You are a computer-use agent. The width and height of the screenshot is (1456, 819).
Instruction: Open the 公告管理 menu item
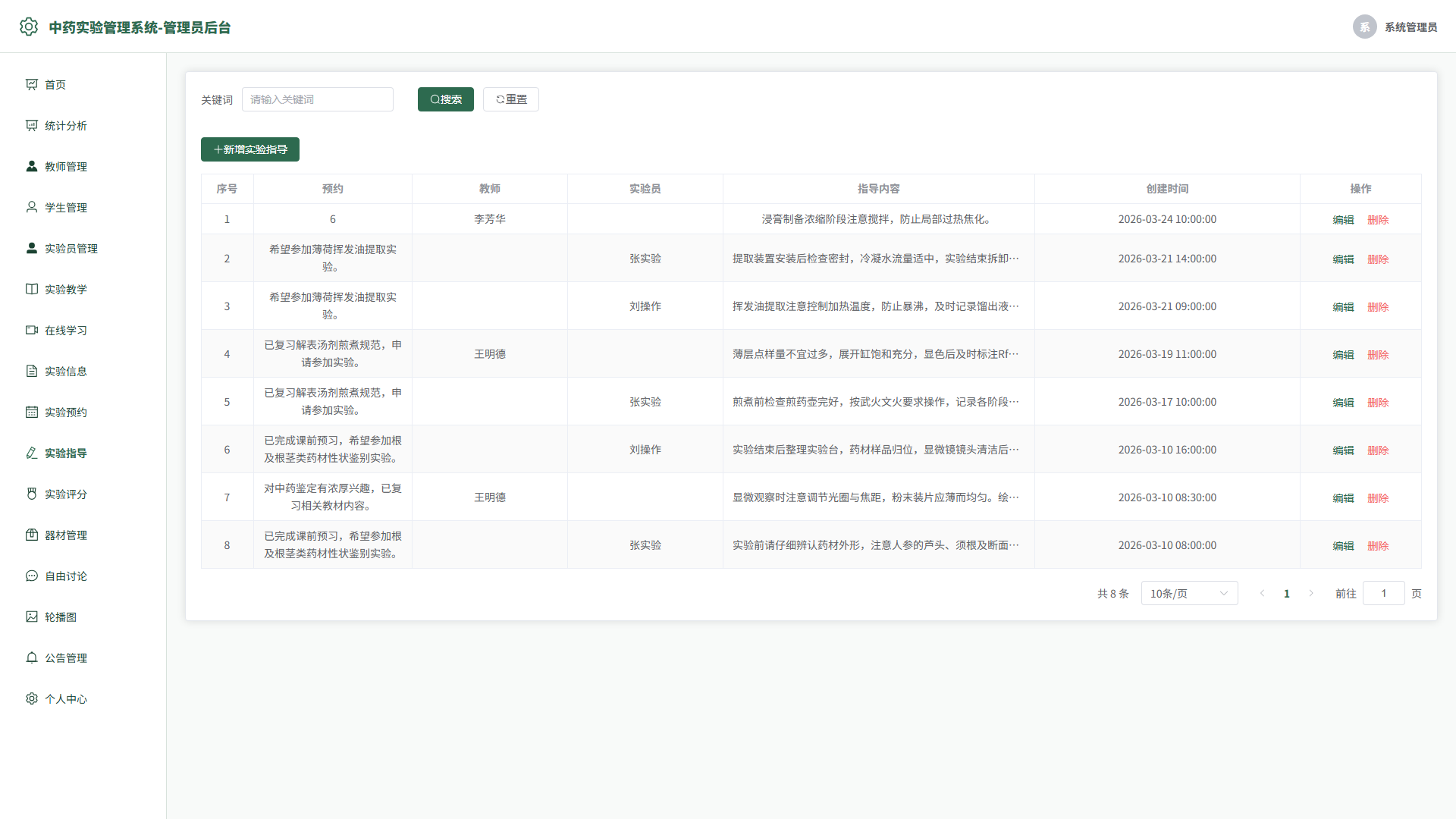point(83,657)
